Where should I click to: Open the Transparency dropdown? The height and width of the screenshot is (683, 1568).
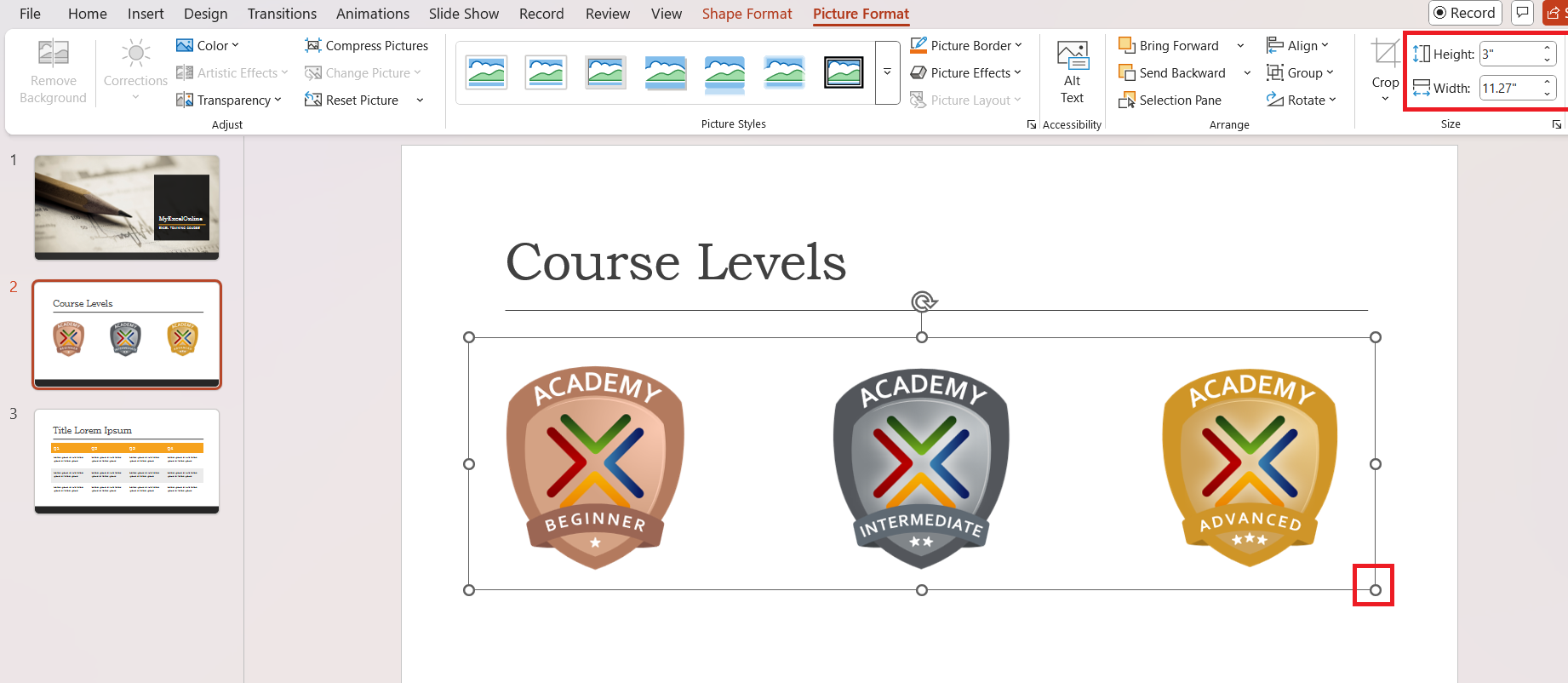point(228,100)
